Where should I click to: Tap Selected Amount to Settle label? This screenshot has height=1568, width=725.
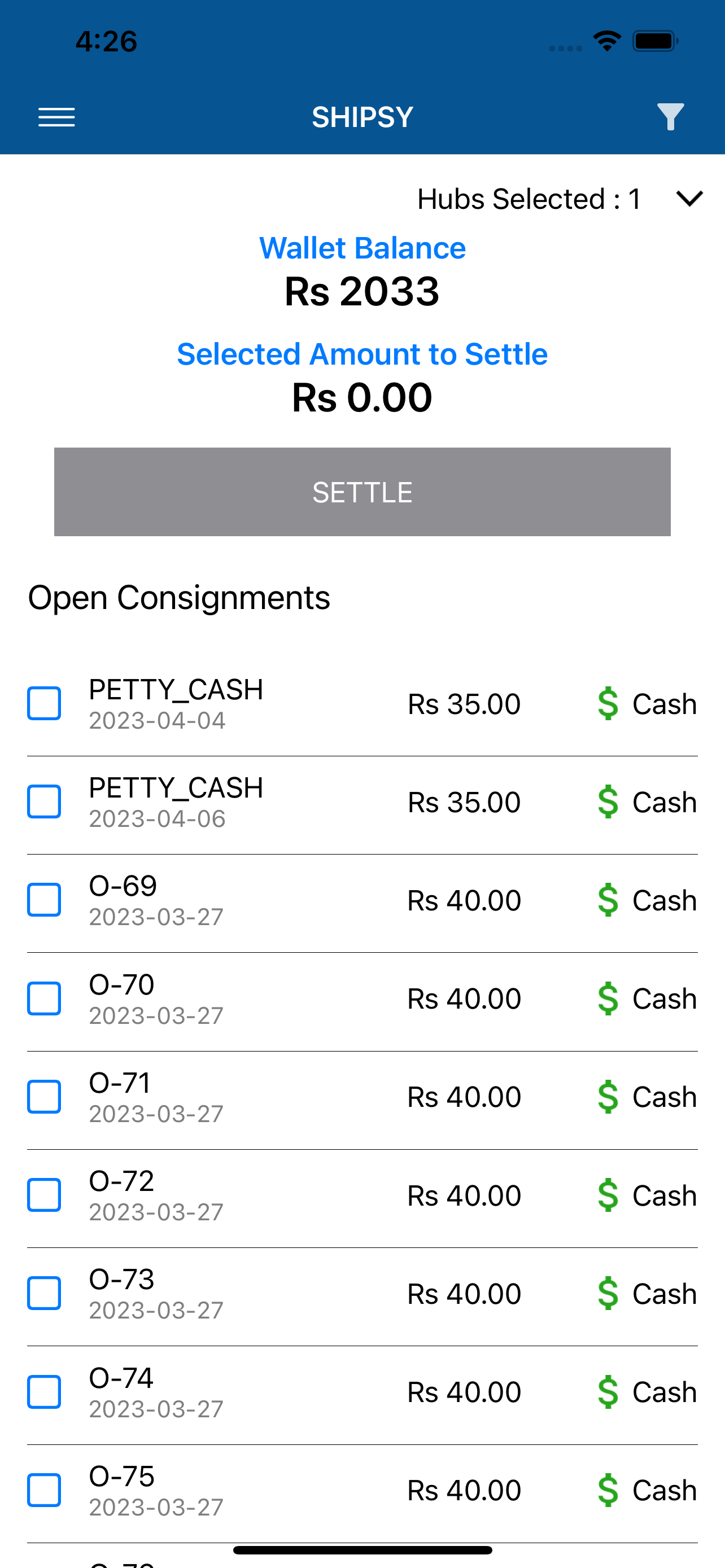pyautogui.click(x=362, y=354)
